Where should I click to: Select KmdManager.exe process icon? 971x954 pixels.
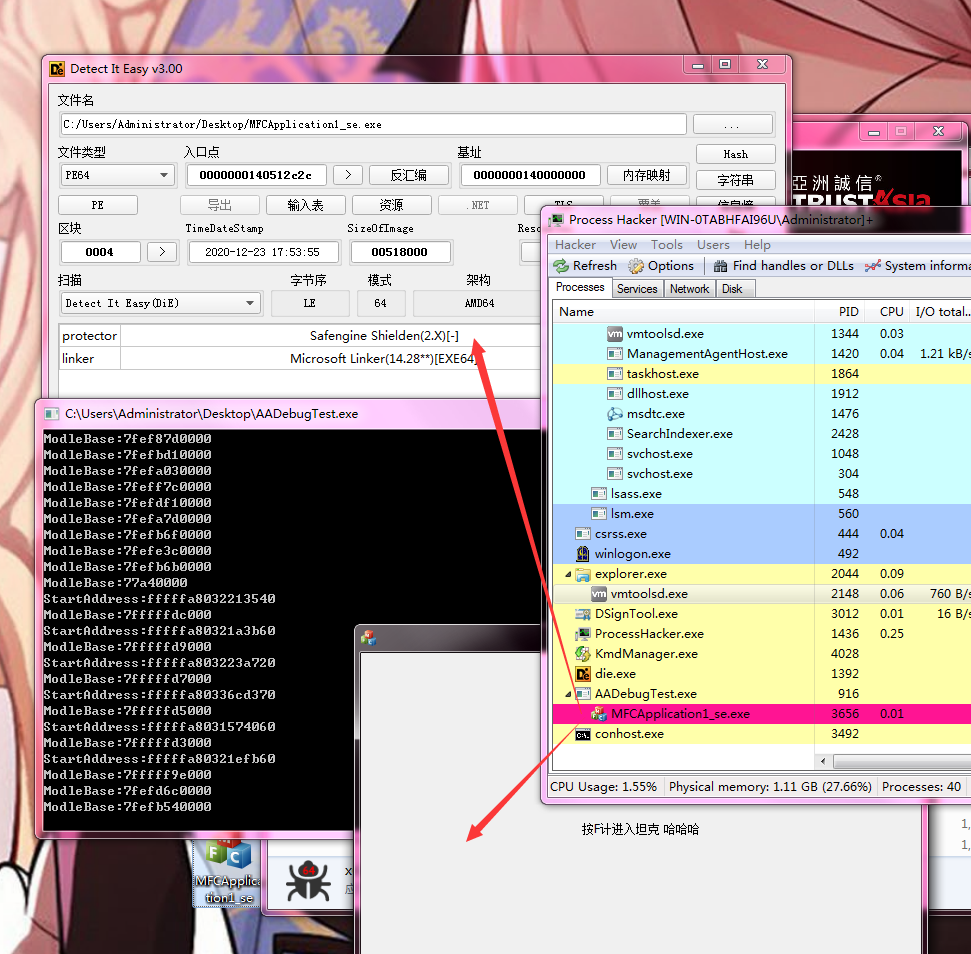[583, 654]
